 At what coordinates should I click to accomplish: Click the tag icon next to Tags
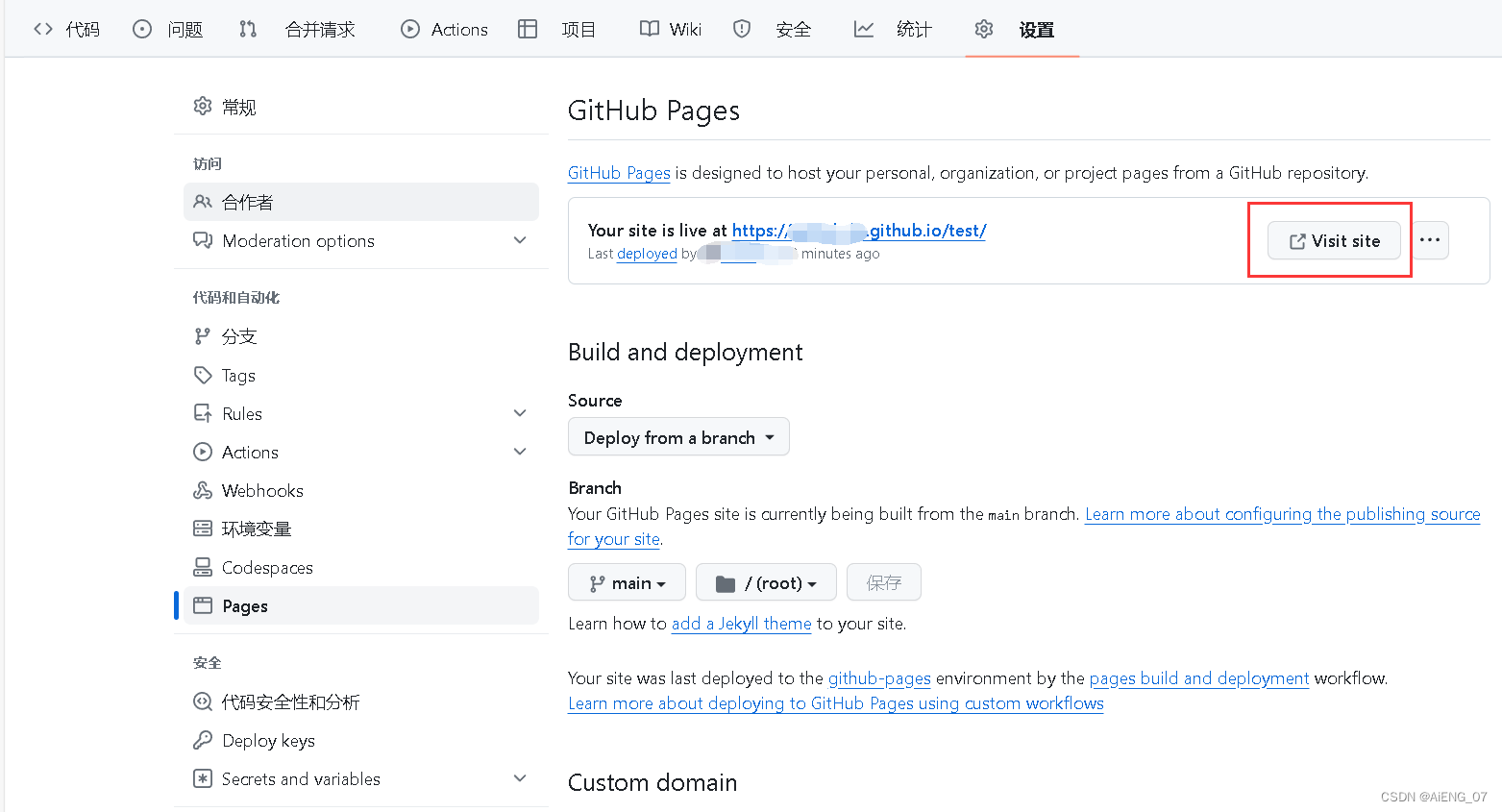point(203,375)
